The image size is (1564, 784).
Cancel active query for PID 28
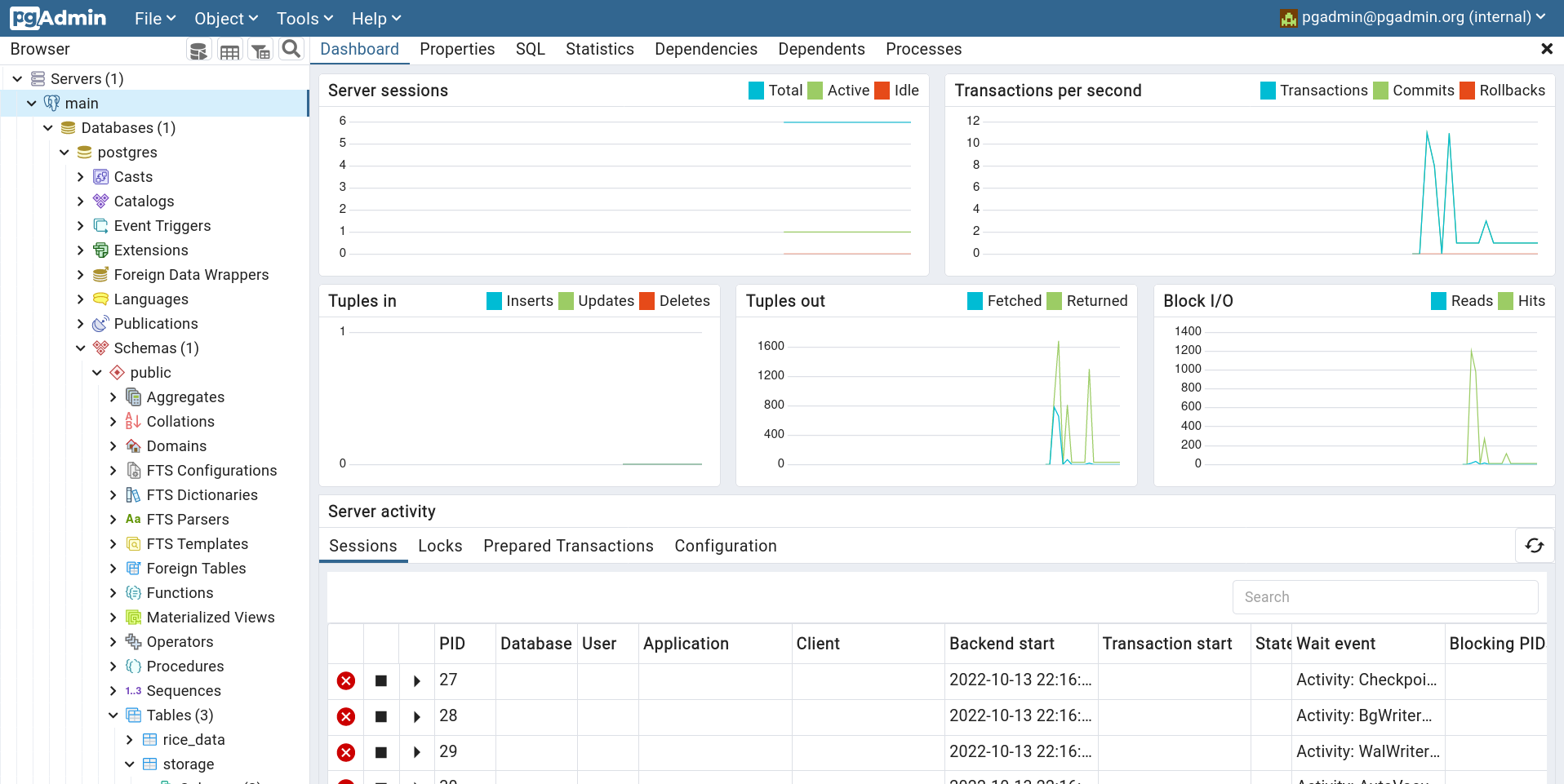381,717
